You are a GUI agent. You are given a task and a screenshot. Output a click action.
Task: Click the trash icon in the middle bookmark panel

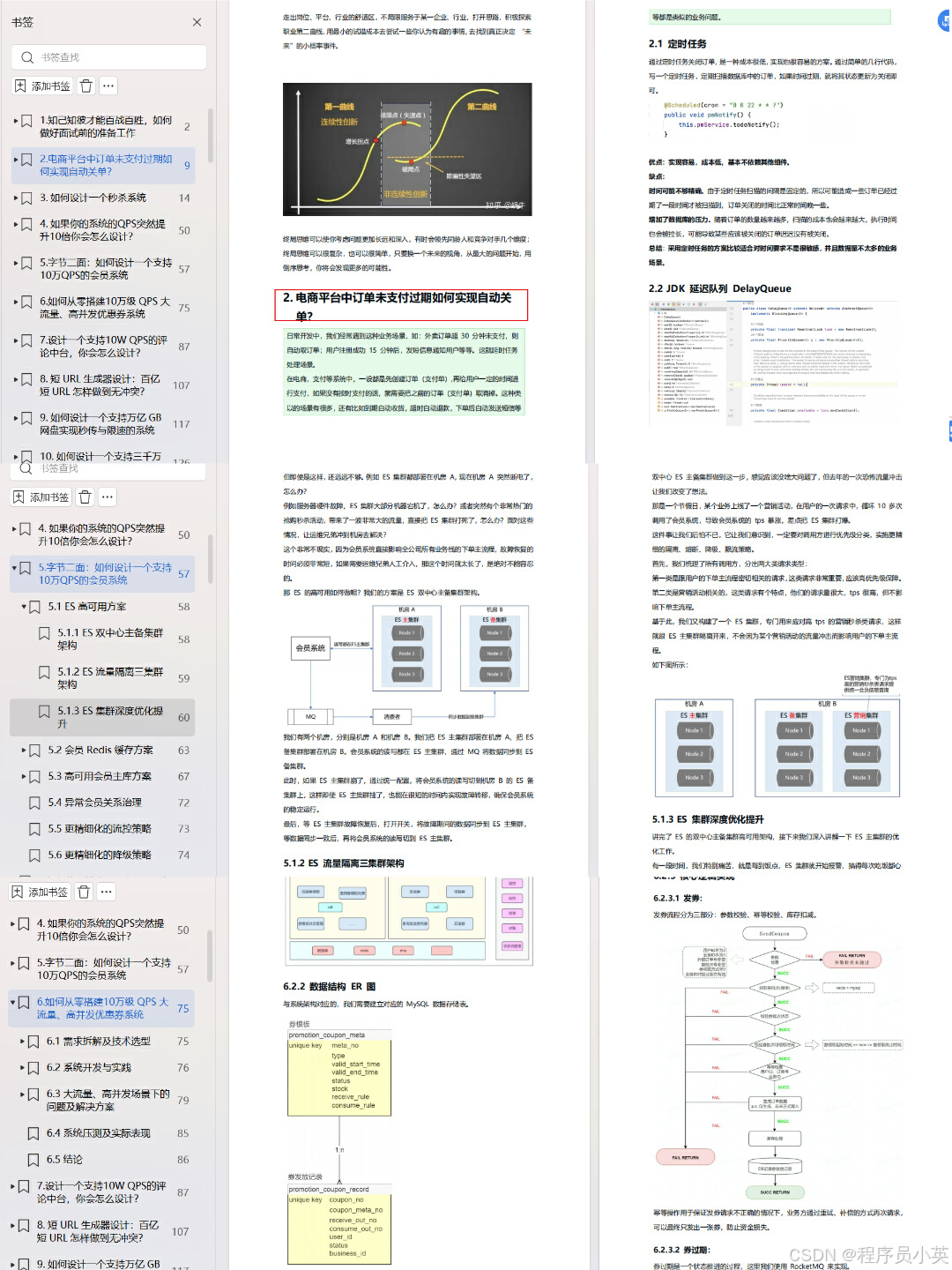85,497
